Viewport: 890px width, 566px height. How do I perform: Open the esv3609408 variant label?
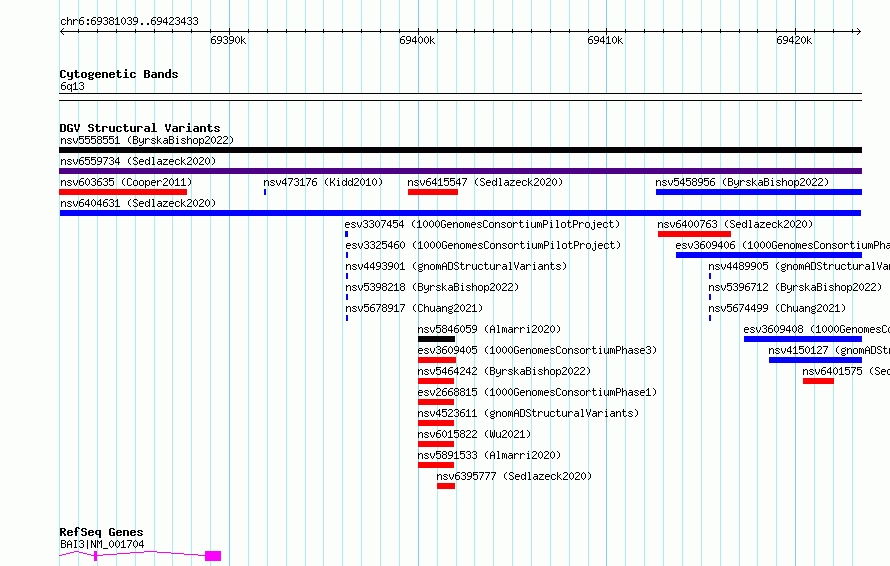[x=817, y=329]
